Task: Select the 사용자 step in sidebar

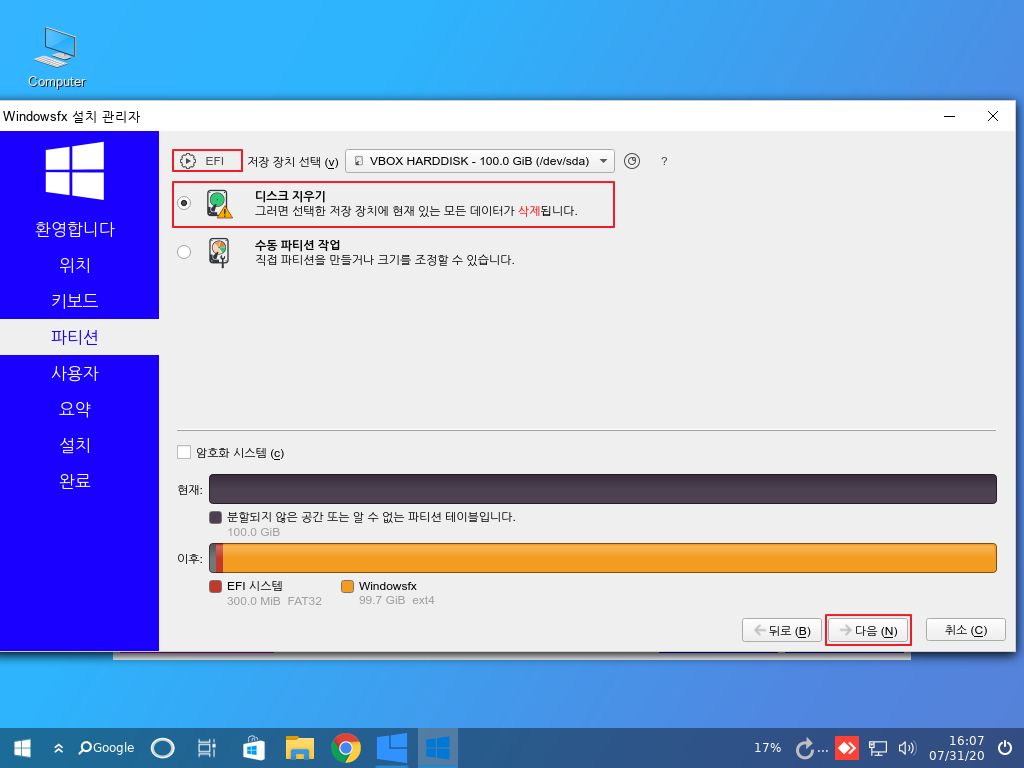Action: [75, 373]
